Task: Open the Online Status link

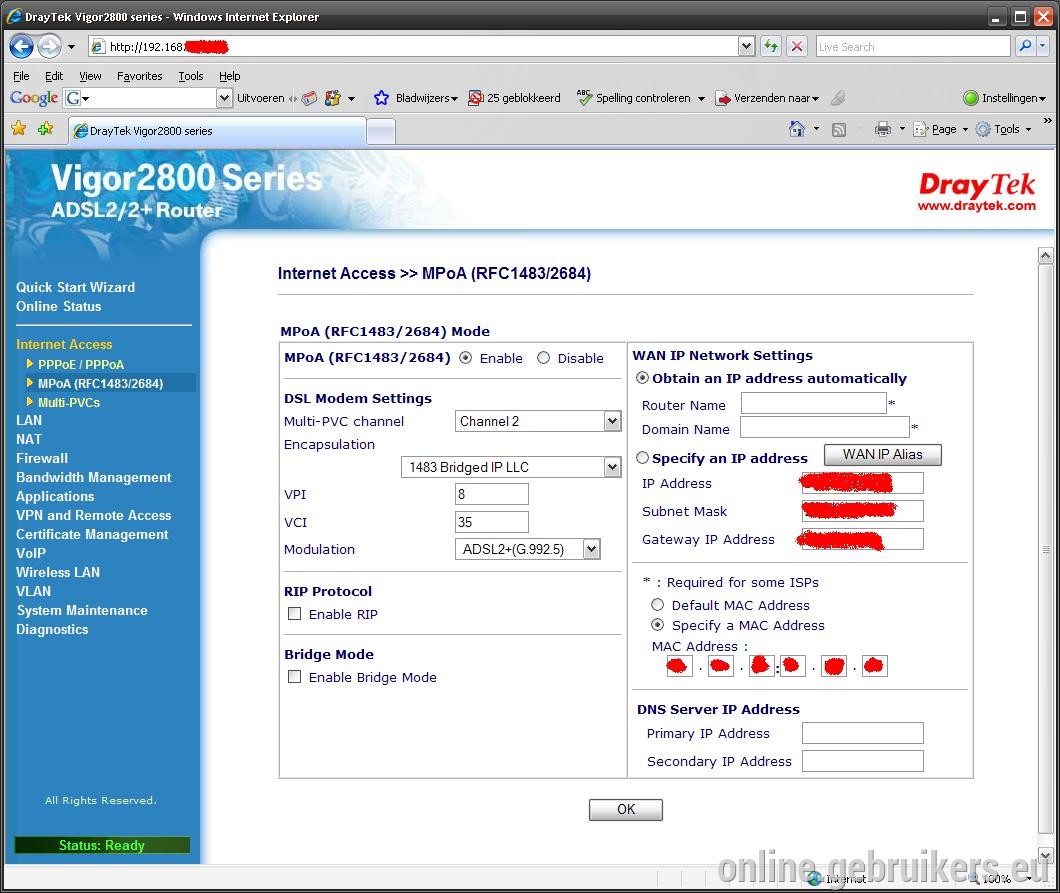Action: pyautogui.click(x=58, y=306)
